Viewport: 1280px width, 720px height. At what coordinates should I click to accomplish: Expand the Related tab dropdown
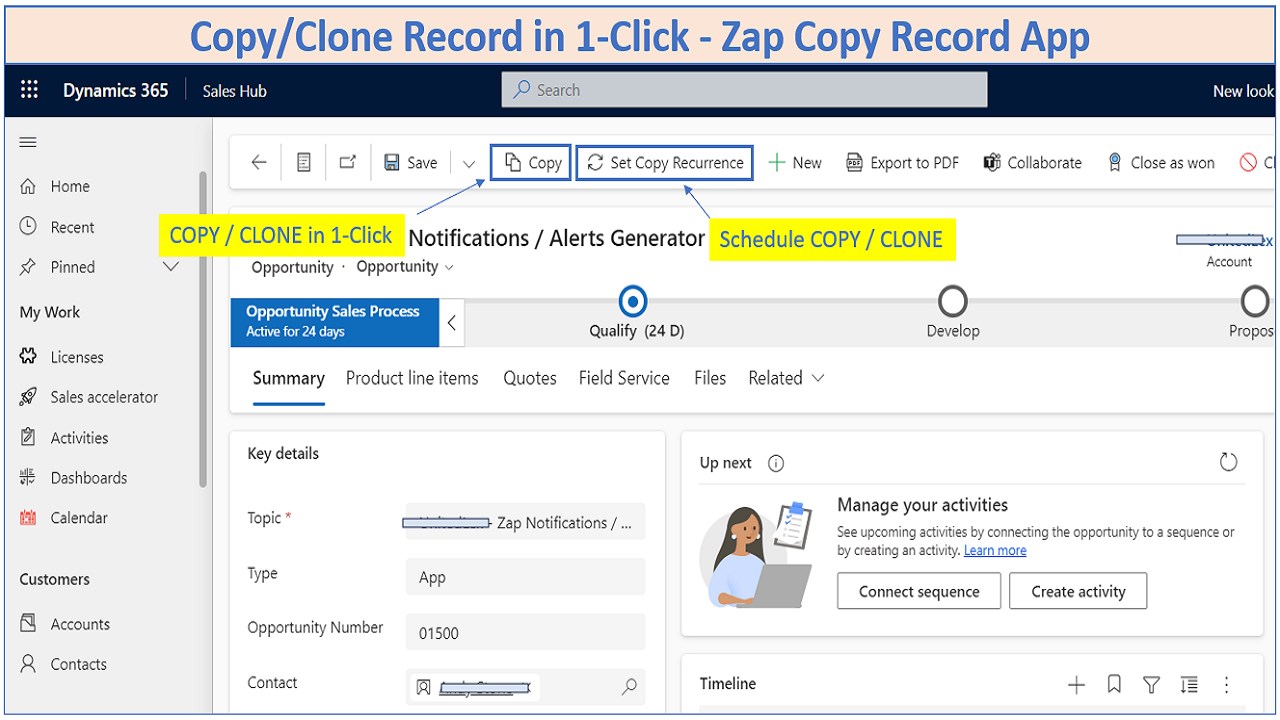tap(786, 378)
